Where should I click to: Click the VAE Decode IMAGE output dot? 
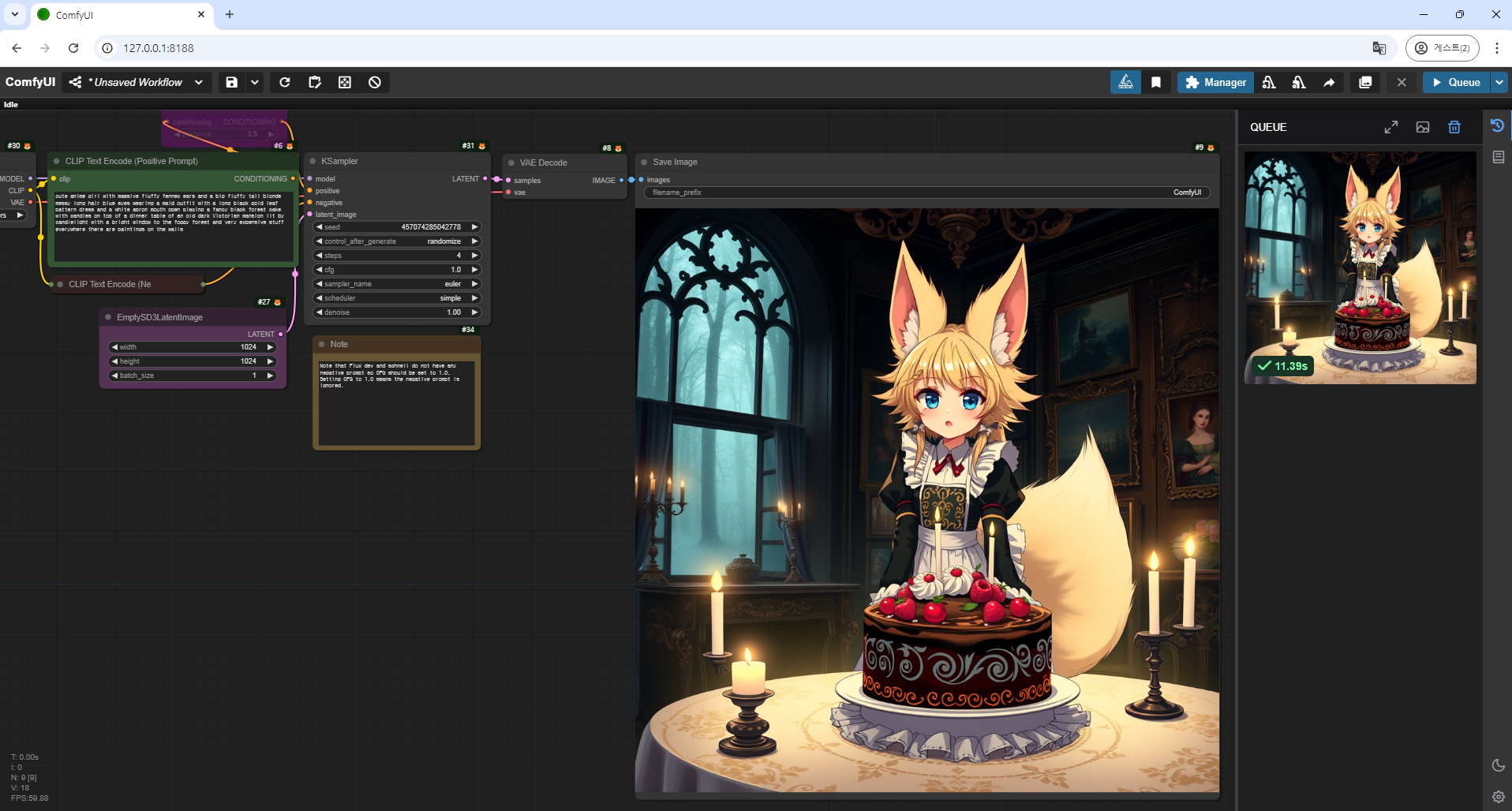click(x=622, y=181)
